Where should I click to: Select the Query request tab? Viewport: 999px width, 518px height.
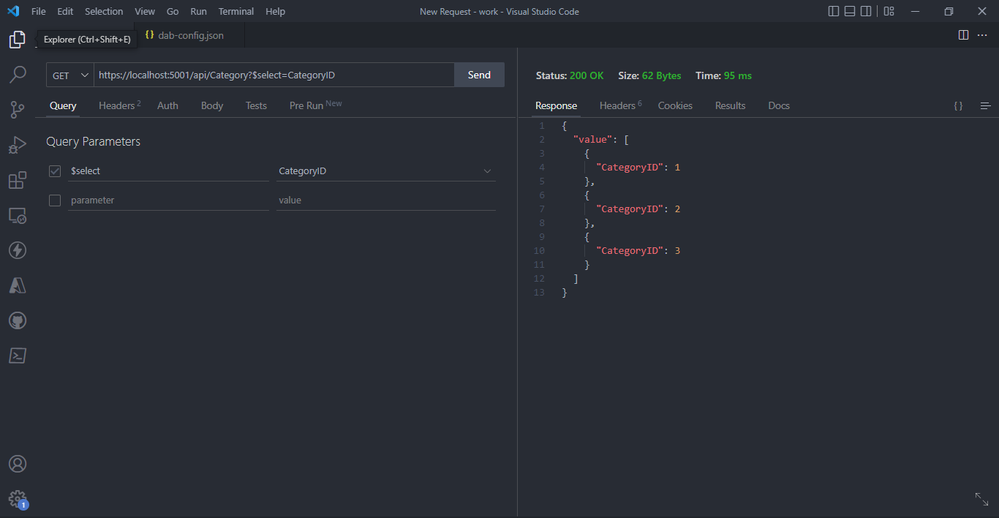[63, 106]
